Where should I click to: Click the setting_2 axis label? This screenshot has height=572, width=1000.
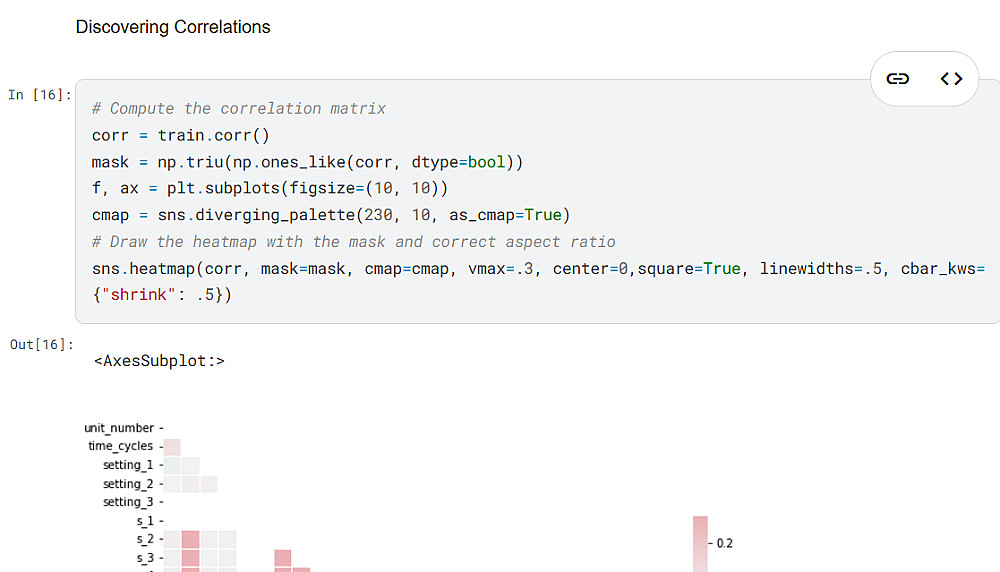pos(128,484)
